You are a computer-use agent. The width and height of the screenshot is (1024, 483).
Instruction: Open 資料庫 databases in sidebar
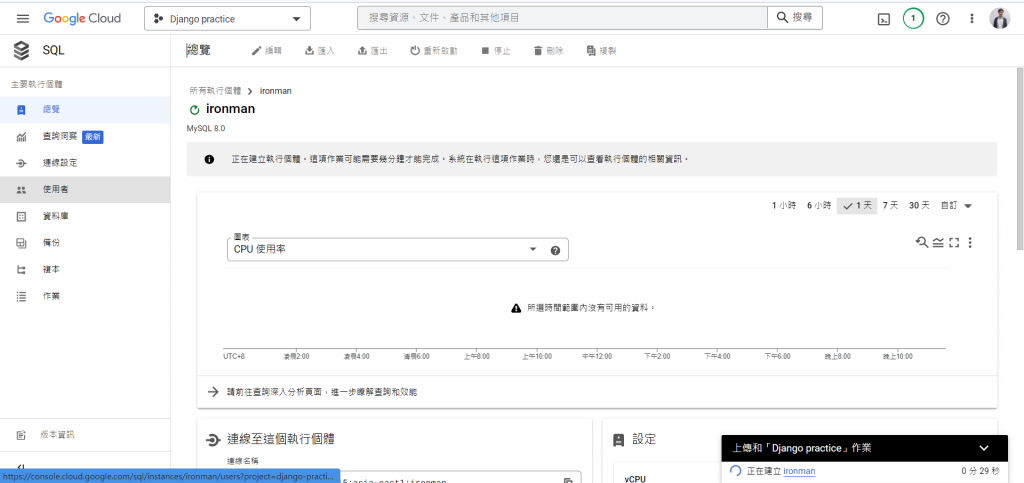point(85,216)
